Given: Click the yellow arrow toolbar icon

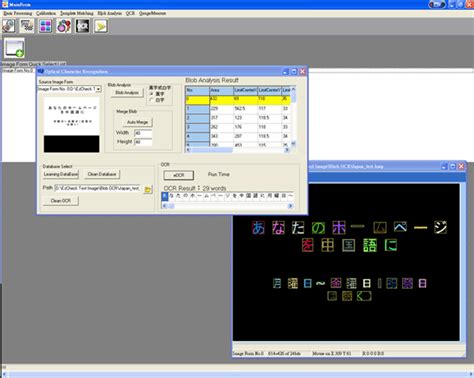Looking at the screenshot, I should pyautogui.click(x=101, y=26).
